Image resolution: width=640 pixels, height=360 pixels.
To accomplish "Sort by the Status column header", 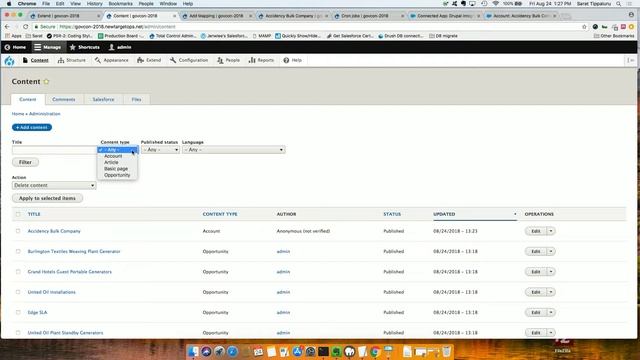I will click(392, 214).
